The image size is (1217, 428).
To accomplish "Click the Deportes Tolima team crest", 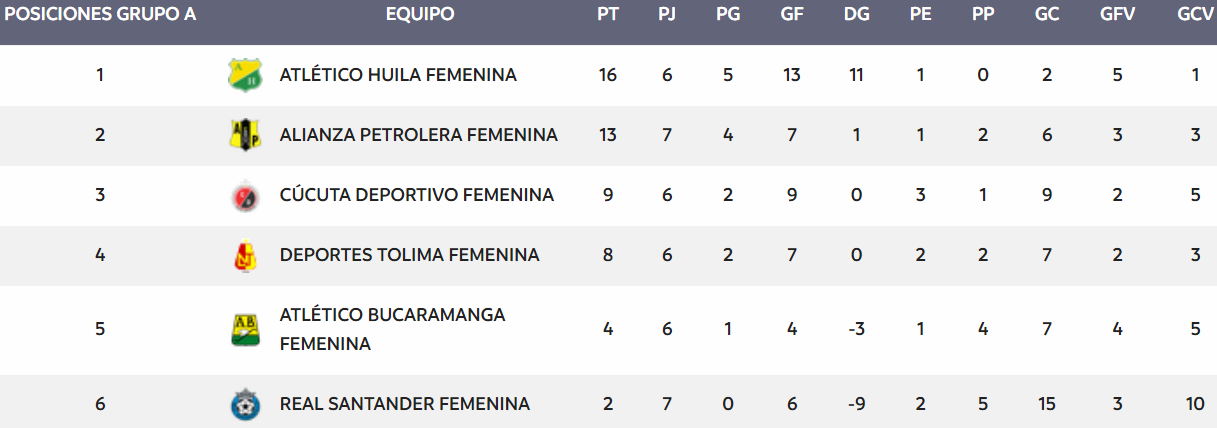I will pos(245,256).
